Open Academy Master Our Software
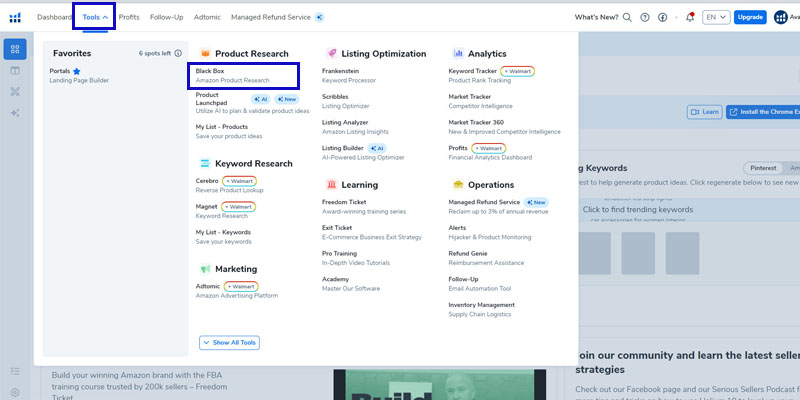The image size is (800, 400). pyautogui.click(x=351, y=284)
